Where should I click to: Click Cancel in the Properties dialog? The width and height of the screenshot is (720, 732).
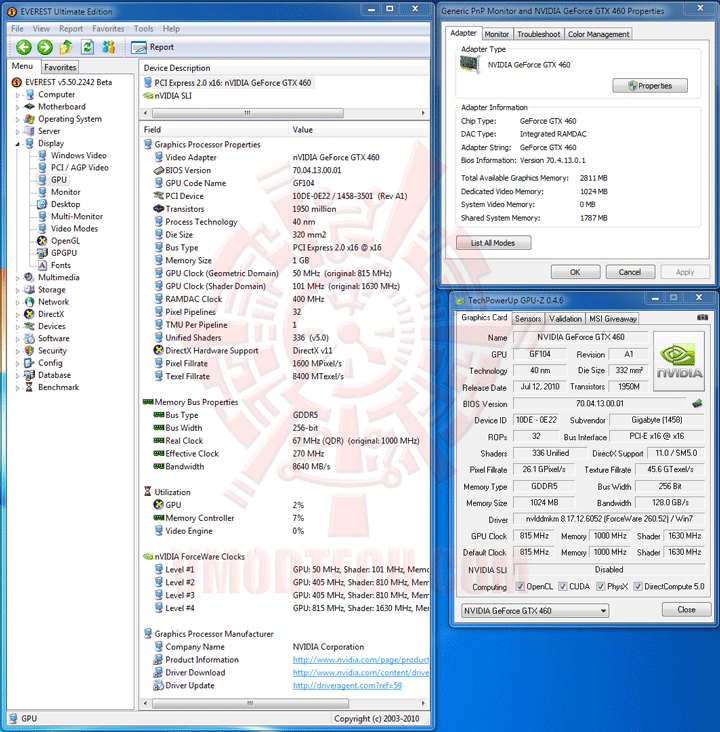pos(630,272)
